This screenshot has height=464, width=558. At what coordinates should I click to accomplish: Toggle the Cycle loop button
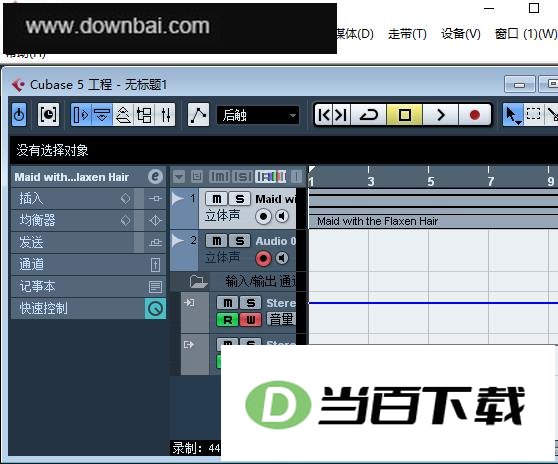369,115
